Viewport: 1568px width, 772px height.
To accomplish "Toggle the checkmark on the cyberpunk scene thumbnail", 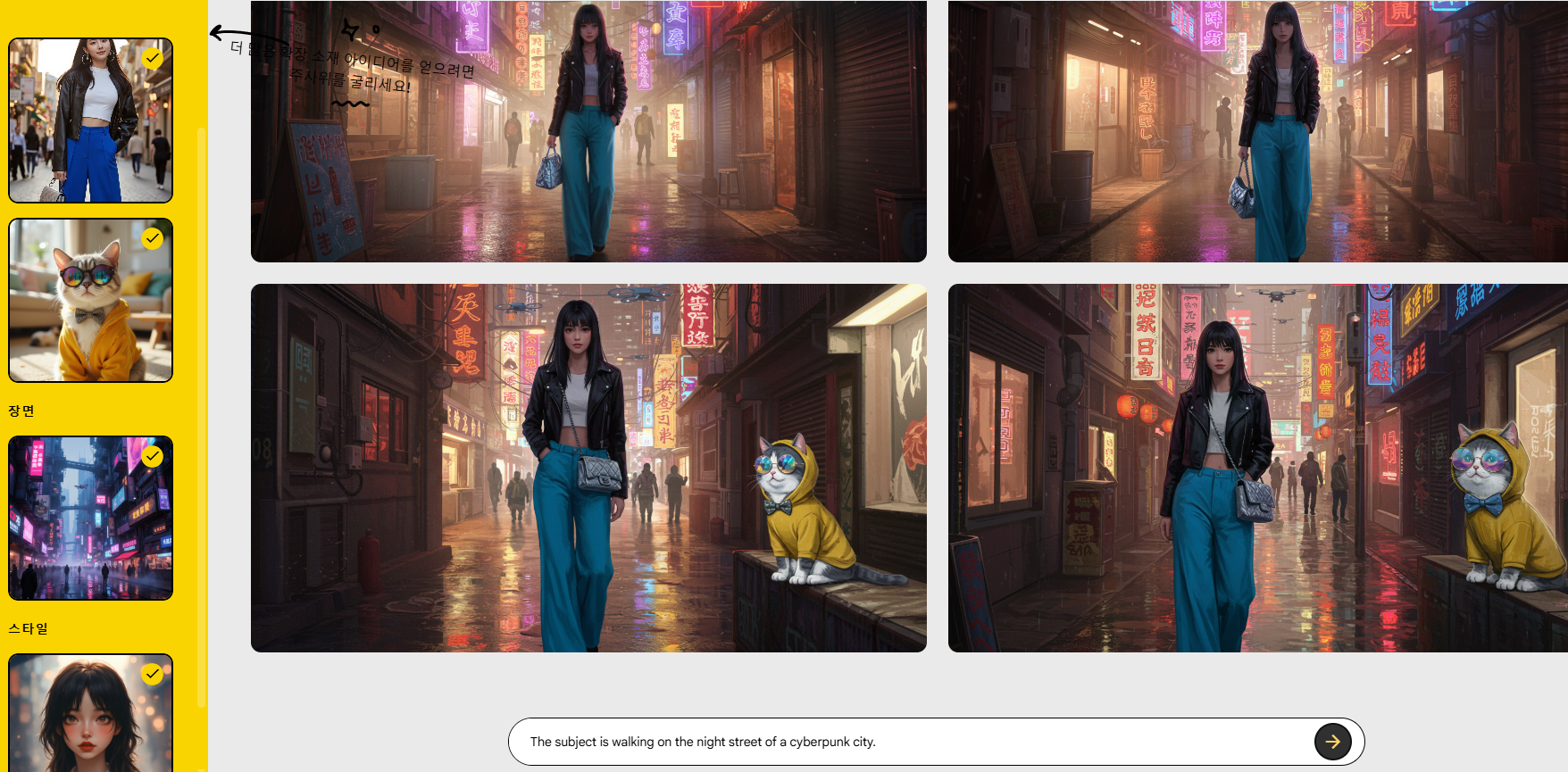I will point(153,456).
